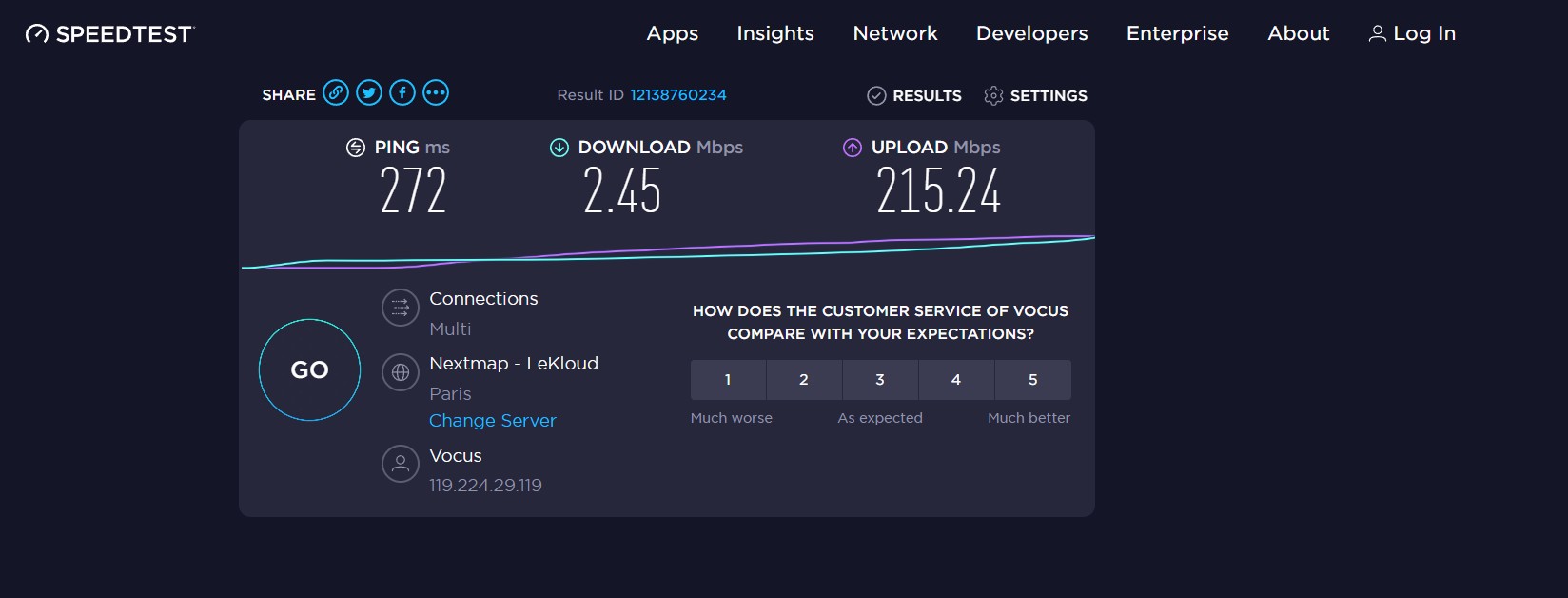Click the download arrow icon
1568x598 pixels.
[x=559, y=148]
